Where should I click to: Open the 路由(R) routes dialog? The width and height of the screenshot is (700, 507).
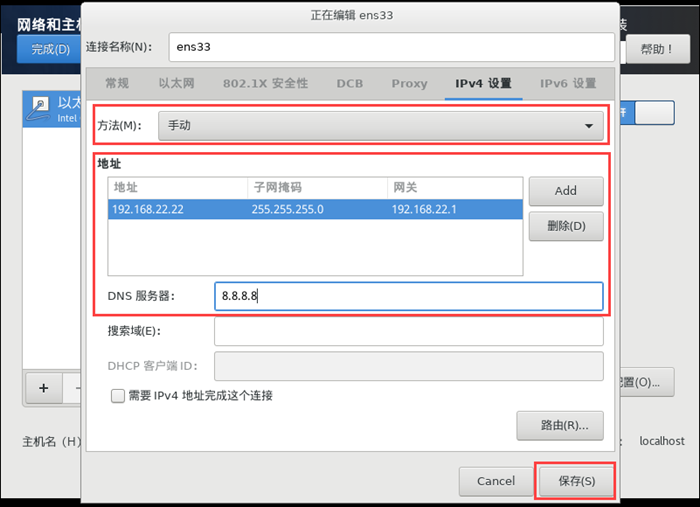[x=559, y=425]
